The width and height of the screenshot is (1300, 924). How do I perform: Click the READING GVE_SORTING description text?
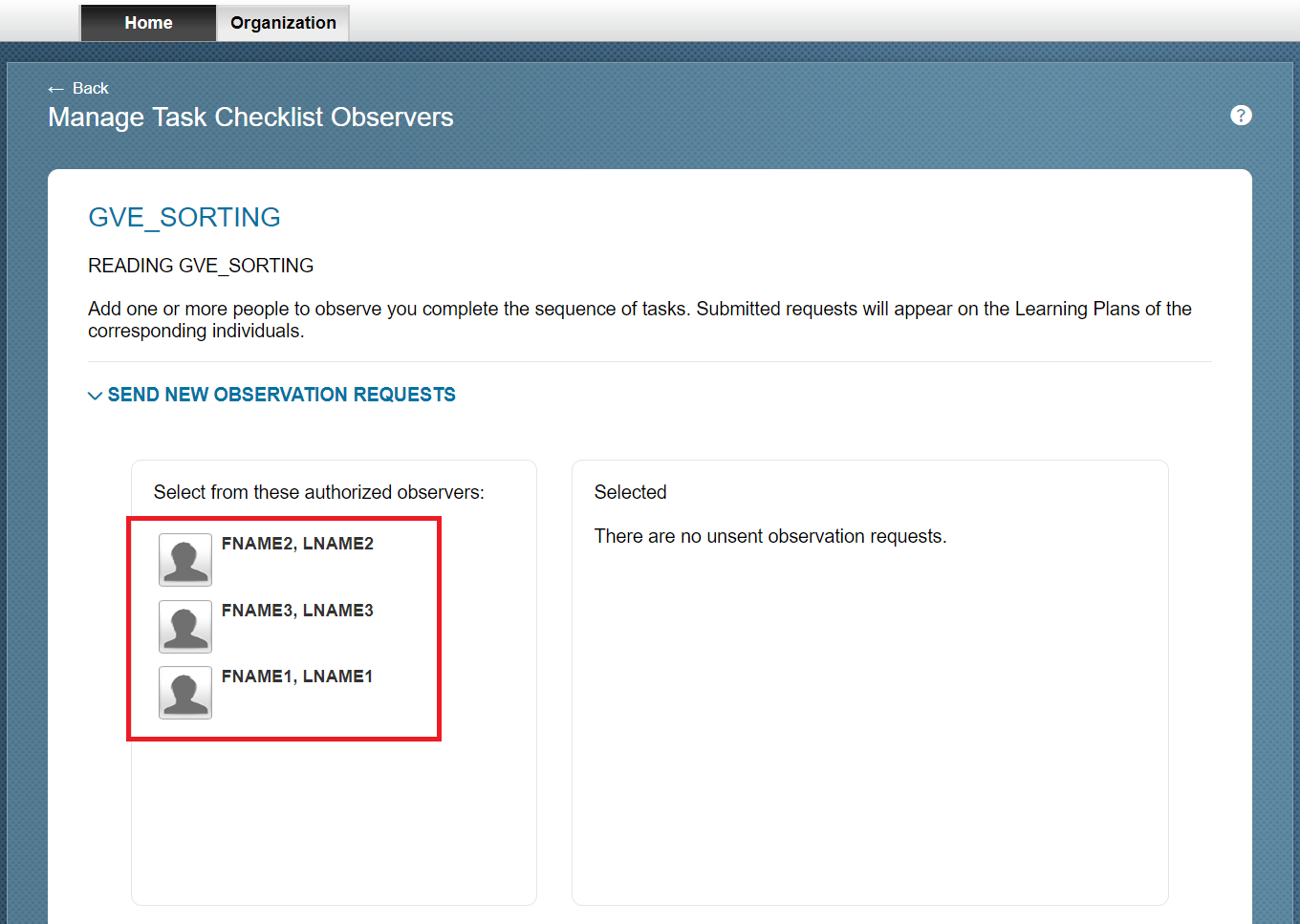coord(201,266)
